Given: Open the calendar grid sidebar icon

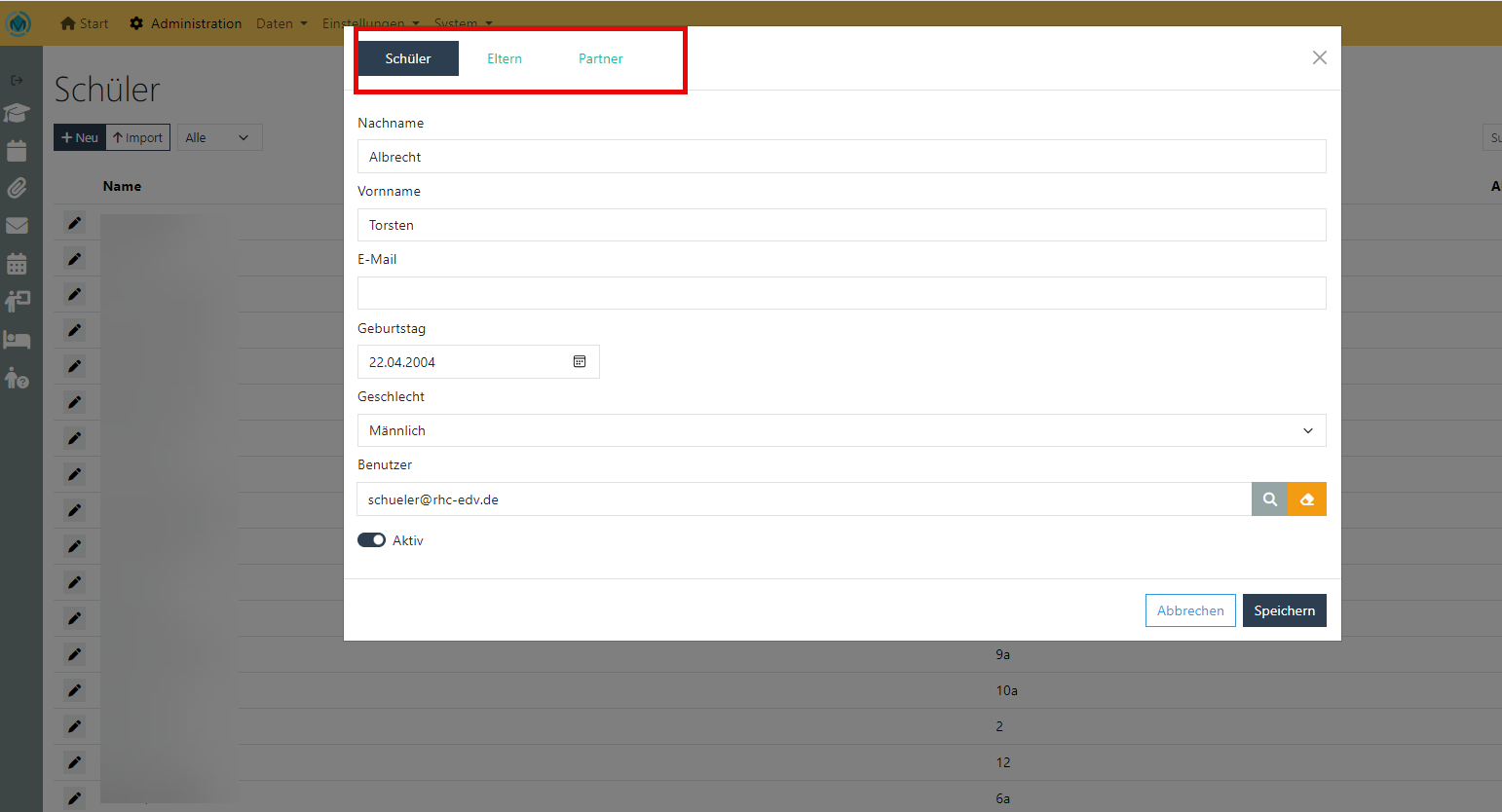Looking at the screenshot, I should click(x=17, y=264).
